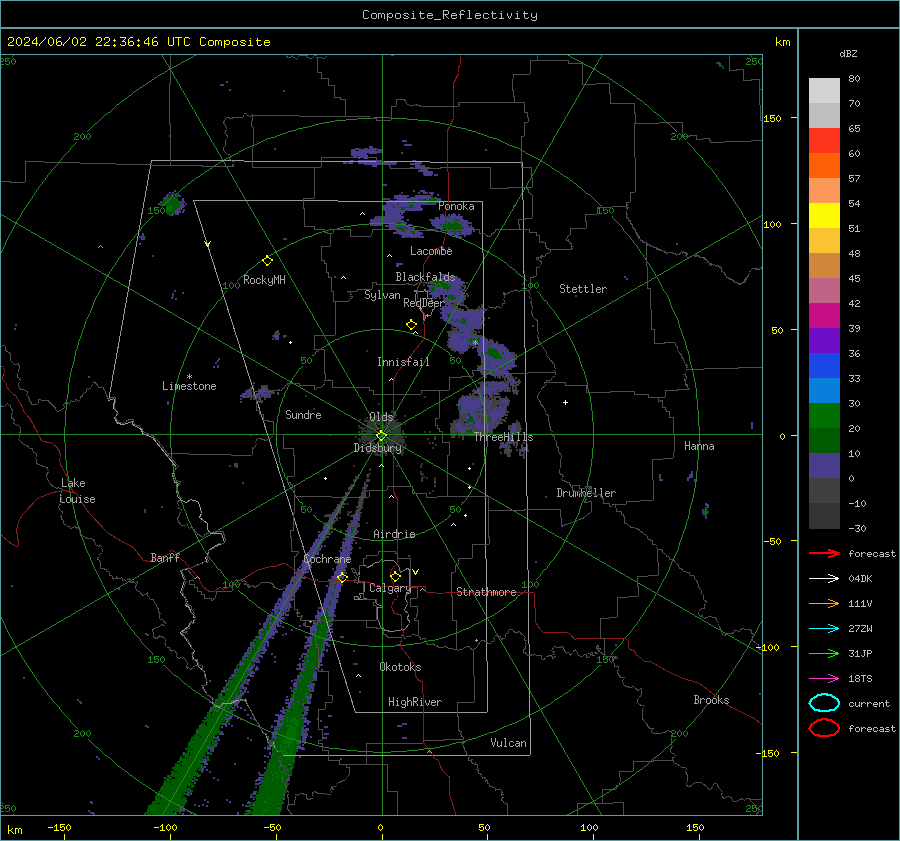Click the Hanna town label
The image size is (900, 841).
coord(699,446)
